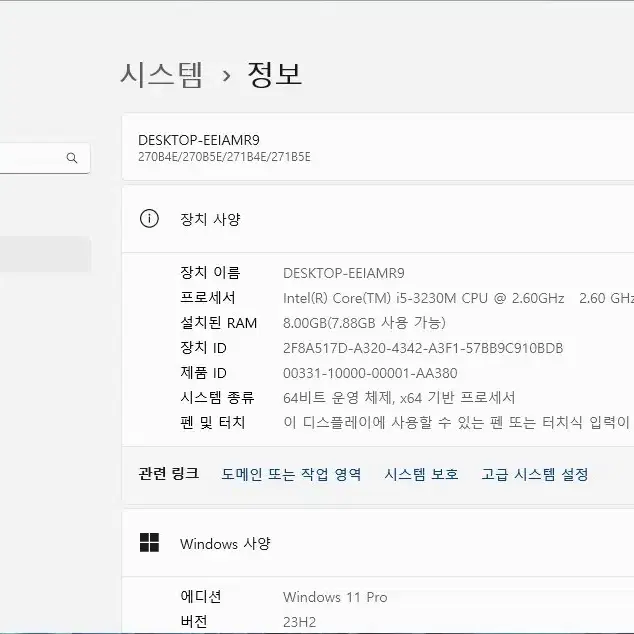Click the settings search input field
This screenshot has height=634, width=634.
coord(45,158)
